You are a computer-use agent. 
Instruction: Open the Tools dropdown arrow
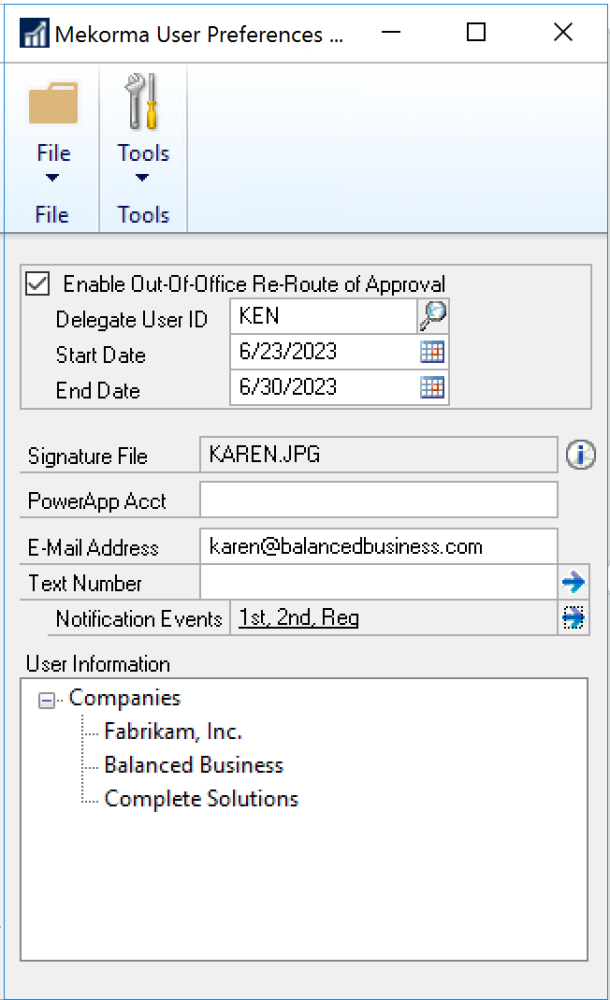click(142, 178)
